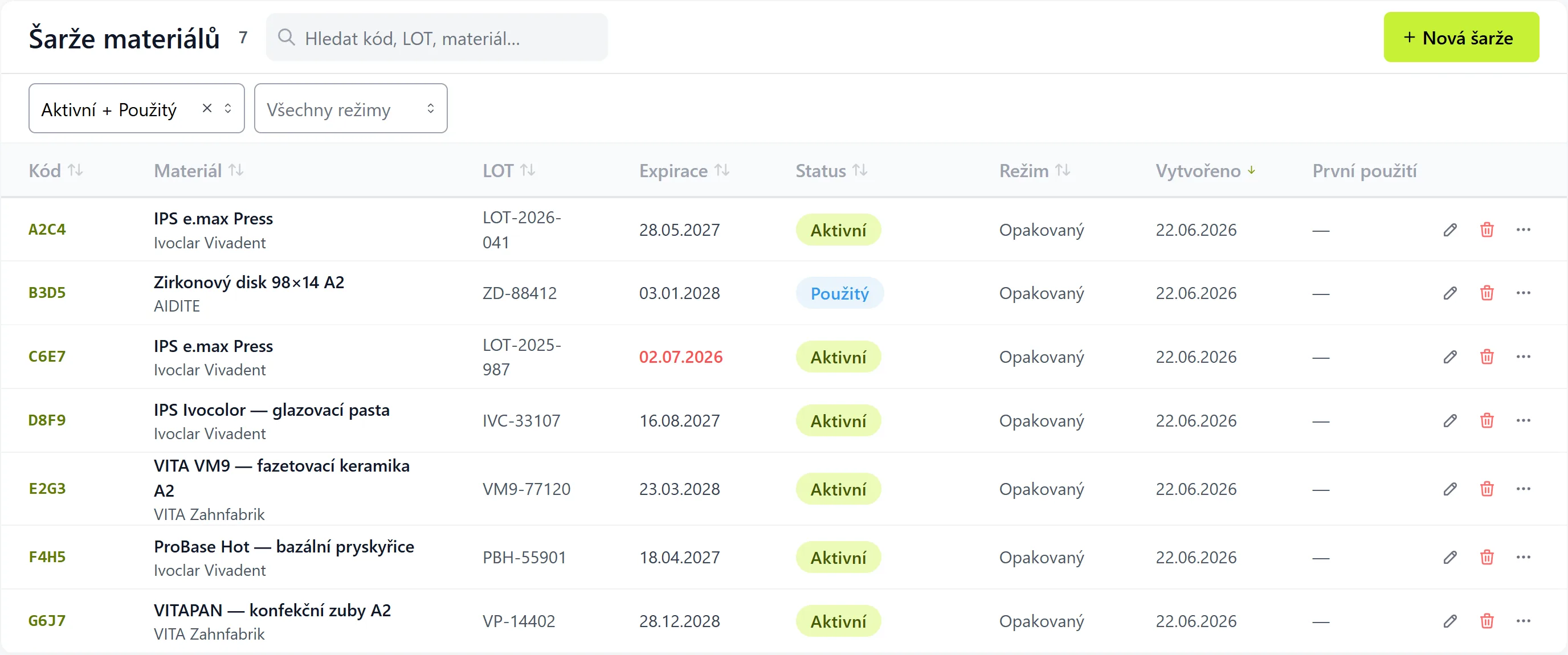Edit the G6J7 VITAPAN batch
This screenshot has width=1568, height=655.
pyautogui.click(x=1450, y=620)
